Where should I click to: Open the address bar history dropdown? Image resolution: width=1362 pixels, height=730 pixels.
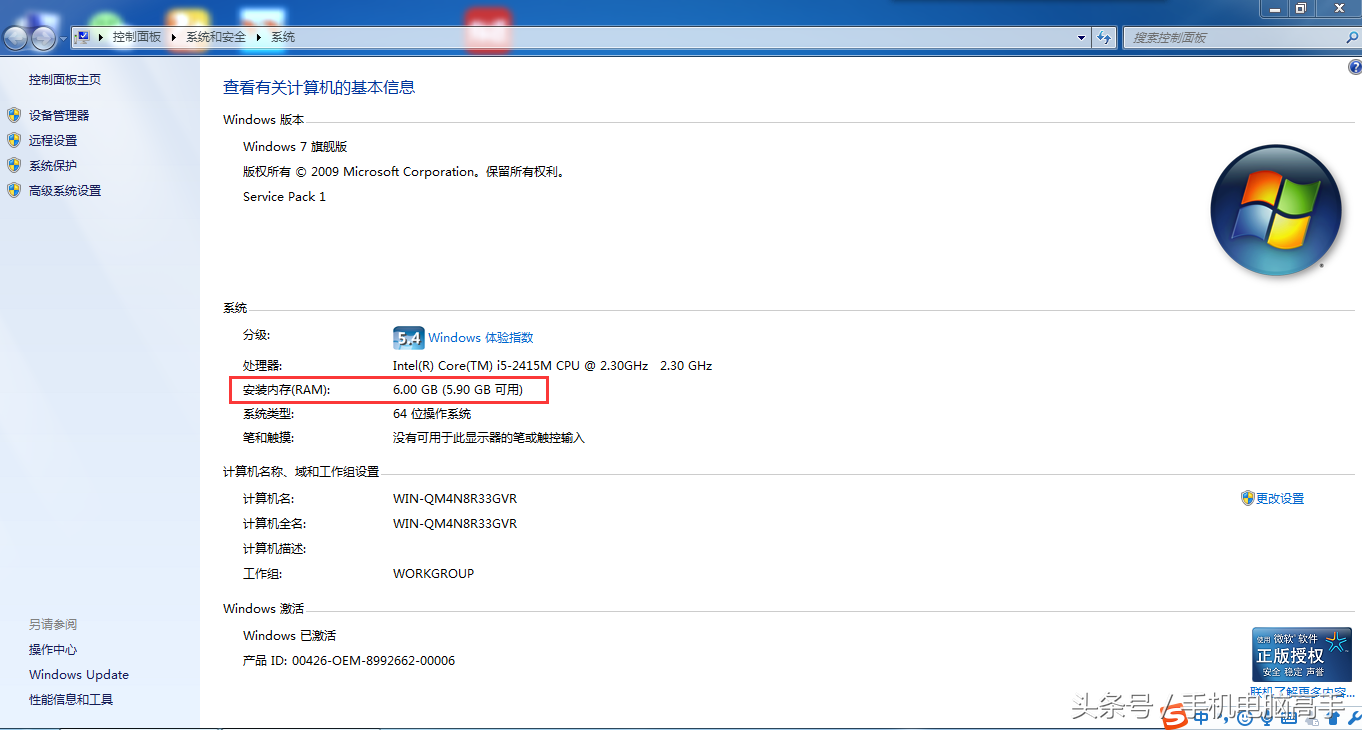point(1080,37)
